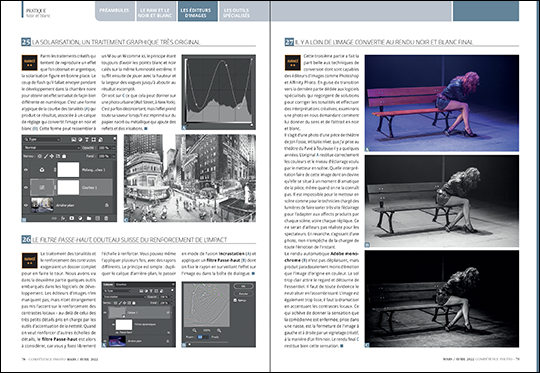Click the radius slider handle in Passe-haut dialog
The height and width of the screenshot is (373, 540).
(189, 344)
